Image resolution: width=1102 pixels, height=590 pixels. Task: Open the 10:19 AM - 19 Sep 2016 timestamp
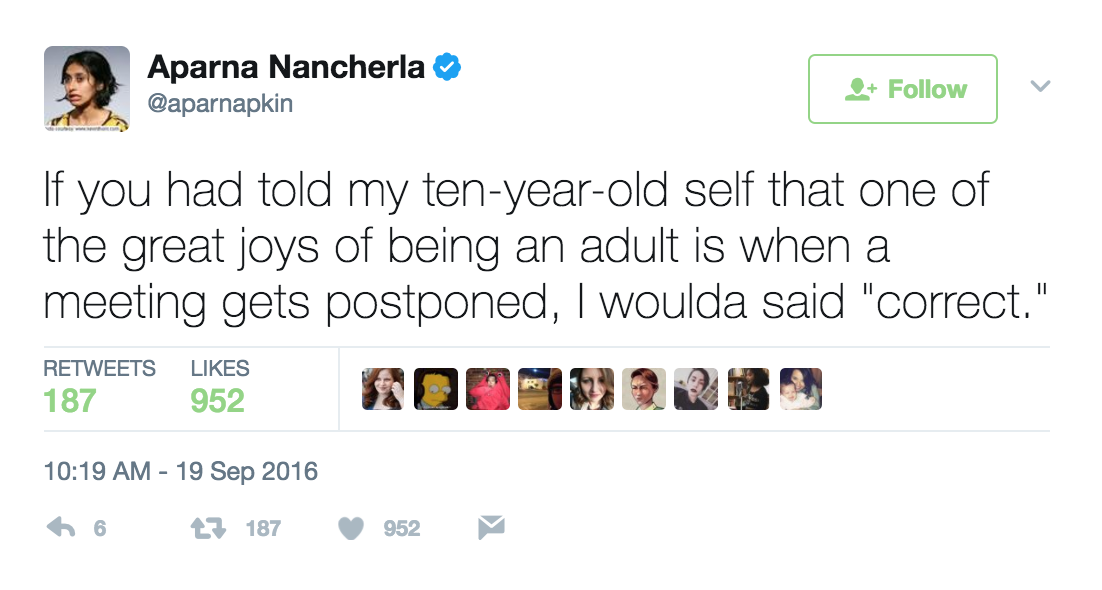pos(181,470)
